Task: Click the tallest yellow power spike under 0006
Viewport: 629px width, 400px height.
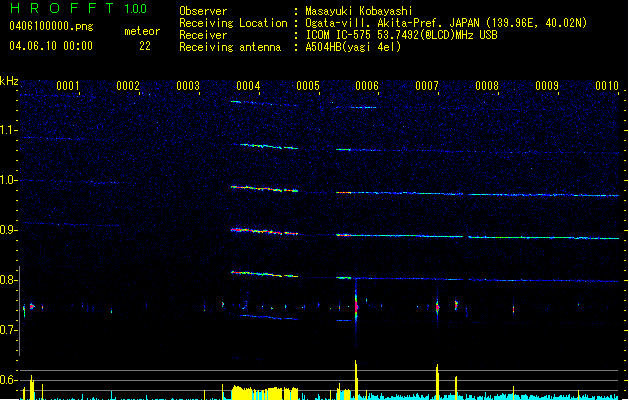Action: click(355, 380)
